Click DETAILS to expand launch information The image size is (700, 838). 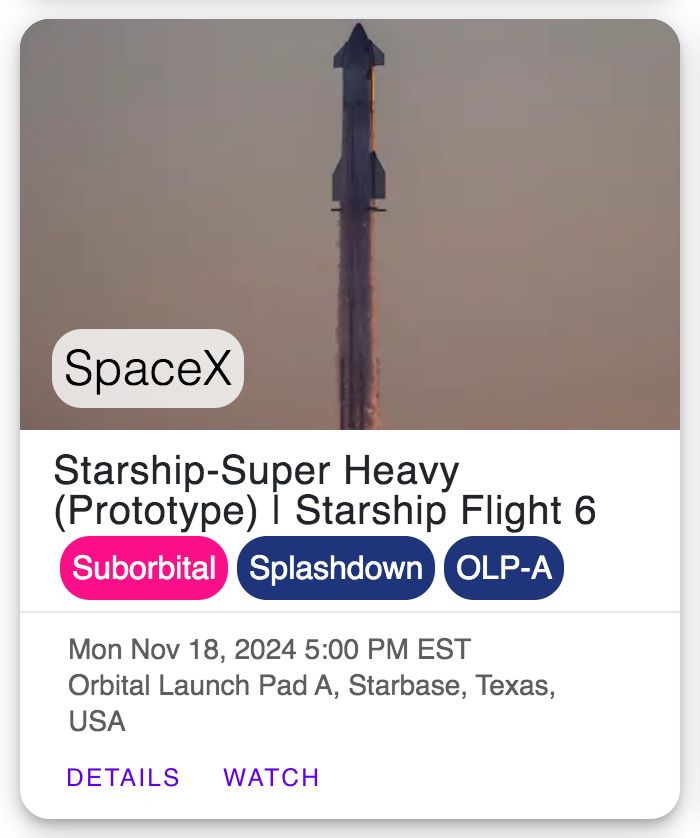coord(122,776)
